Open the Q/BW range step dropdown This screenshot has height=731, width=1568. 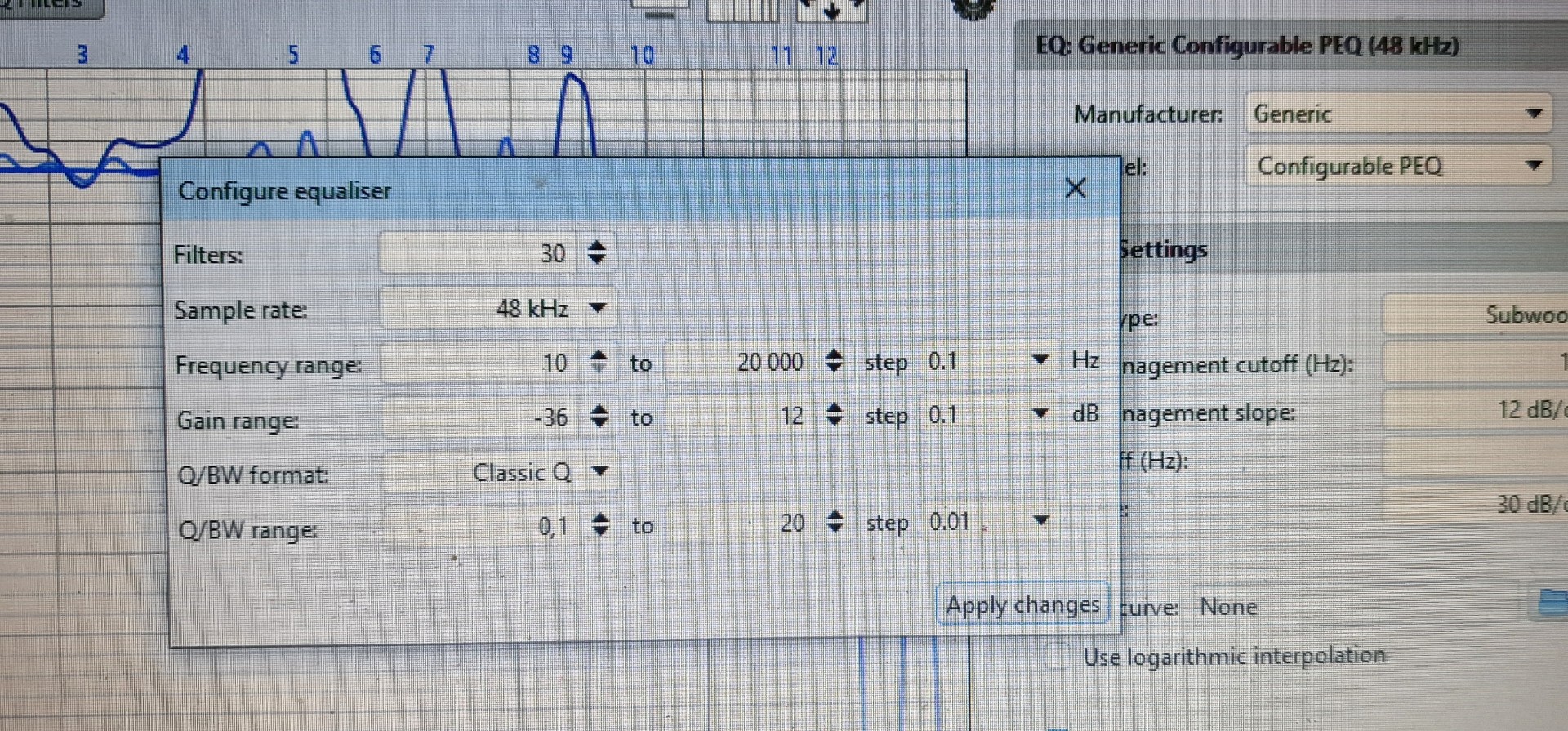point(1040,520)
